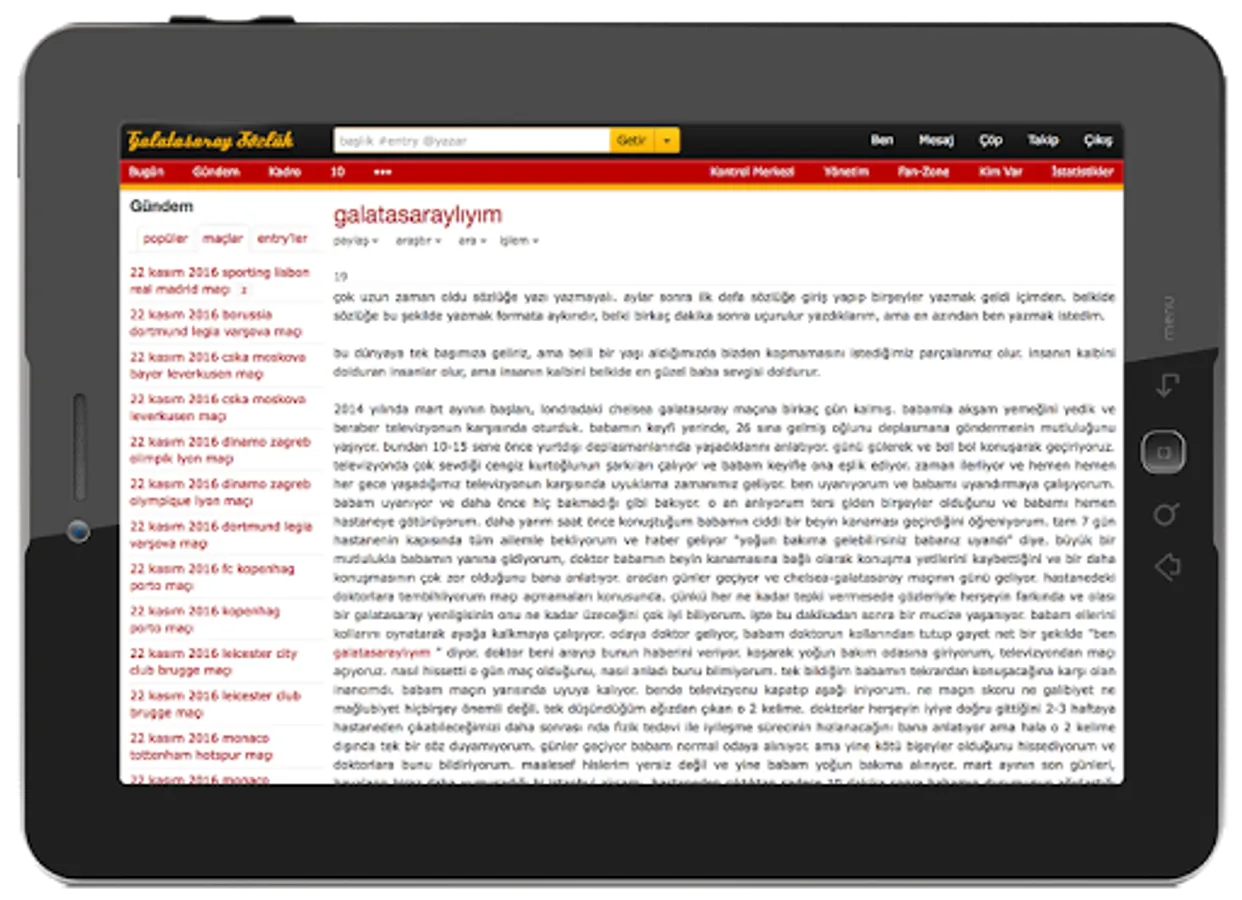This screenshot has height=900, width=1242.
Task: Click the Getir search button
Action: [632, 141]
